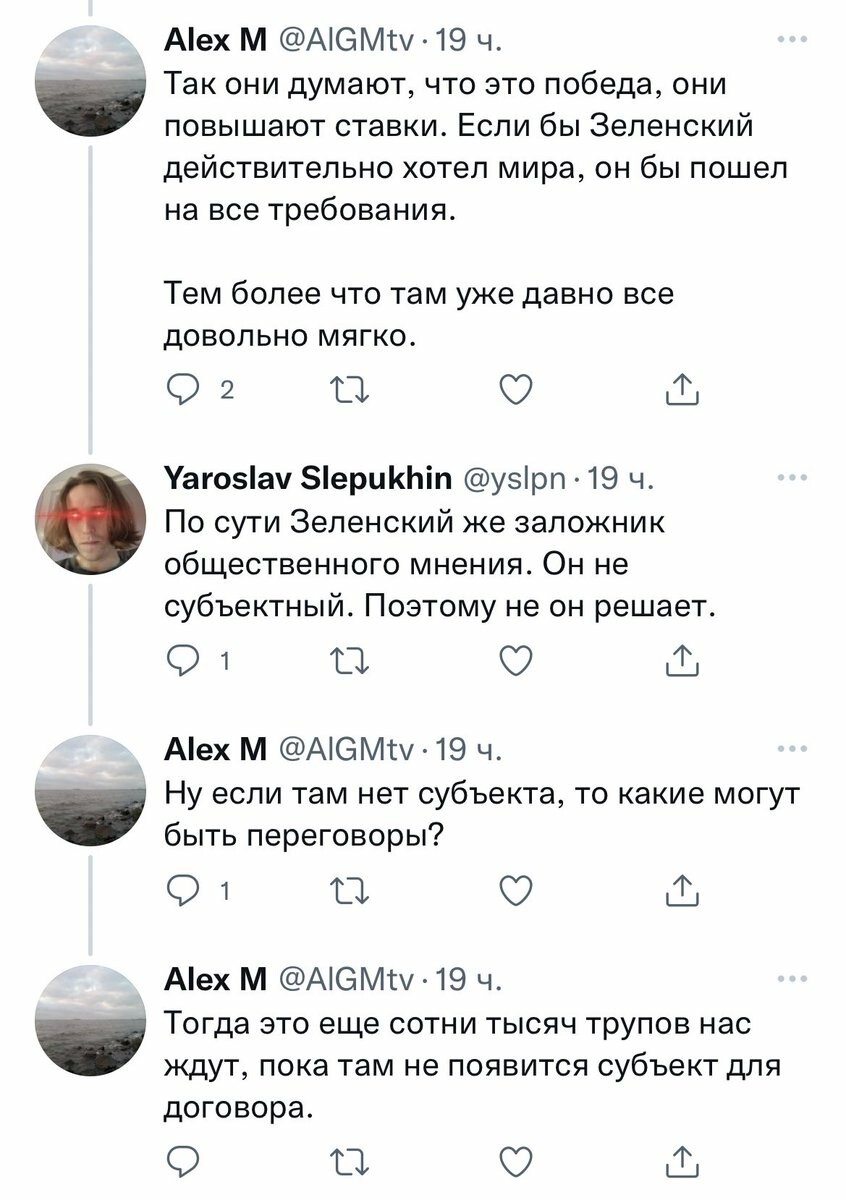Viewport: 846px width, 1200px height.
Task: Like the tweet ending 'довольно мягко'
Action: (x=514, y=390)
